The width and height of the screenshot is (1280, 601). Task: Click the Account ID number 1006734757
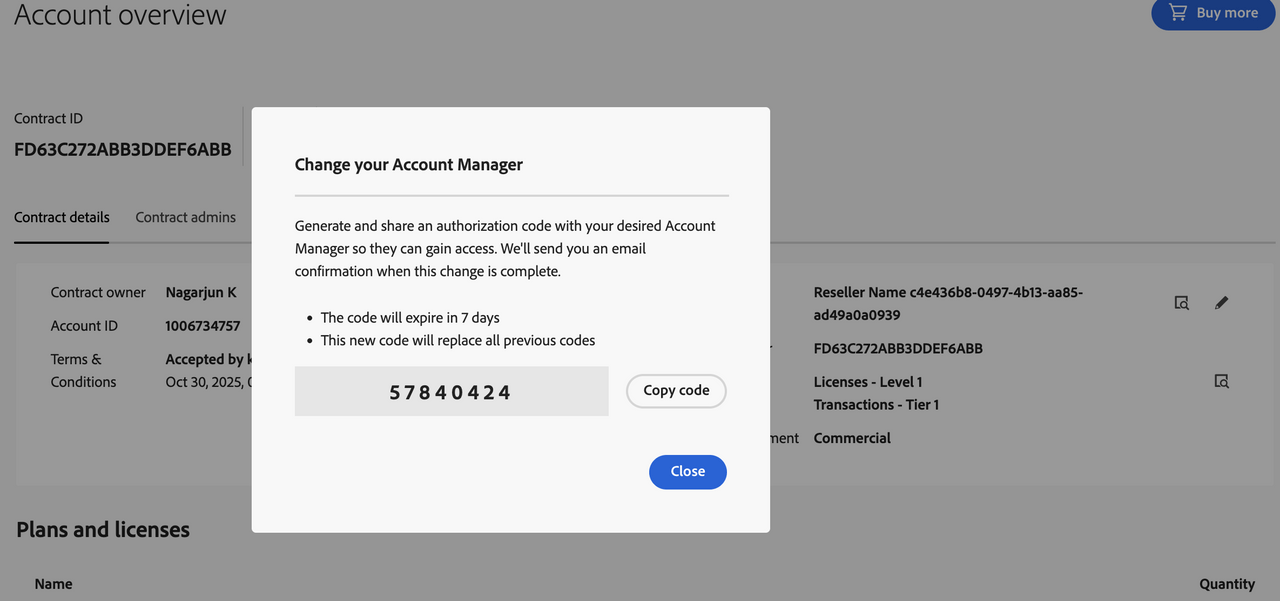(x=203, y=326)
